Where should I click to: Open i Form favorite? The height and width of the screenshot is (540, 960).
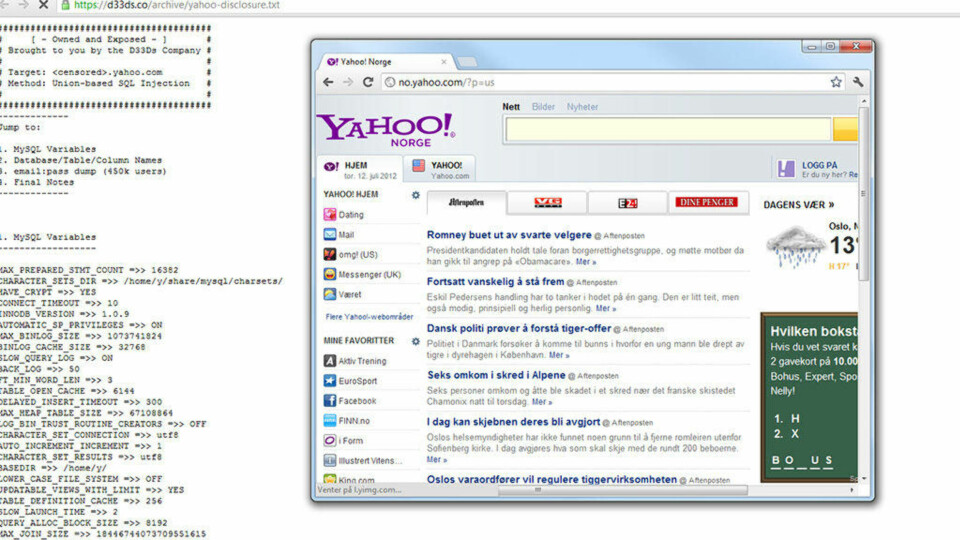tap(343, 440)
